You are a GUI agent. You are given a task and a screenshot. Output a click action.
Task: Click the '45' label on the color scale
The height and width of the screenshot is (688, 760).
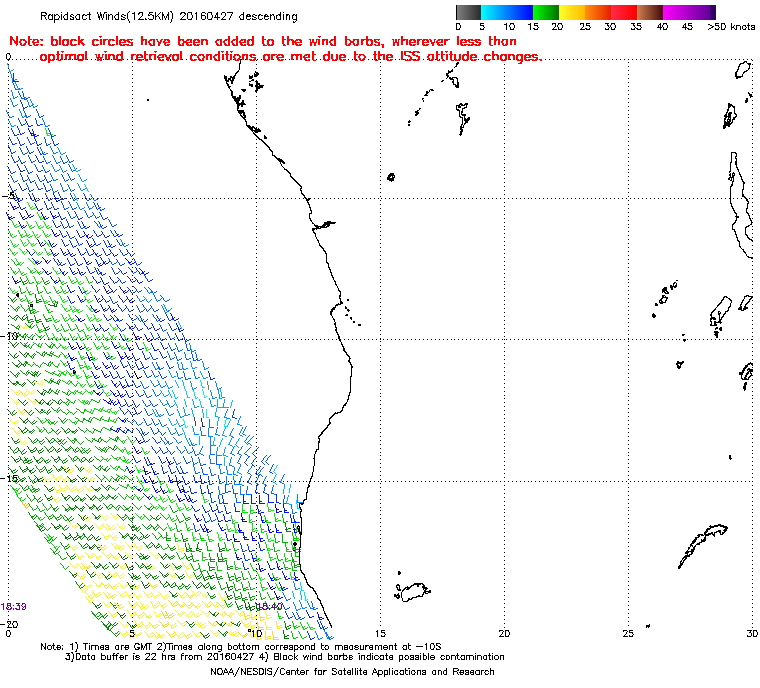[687, 27]
